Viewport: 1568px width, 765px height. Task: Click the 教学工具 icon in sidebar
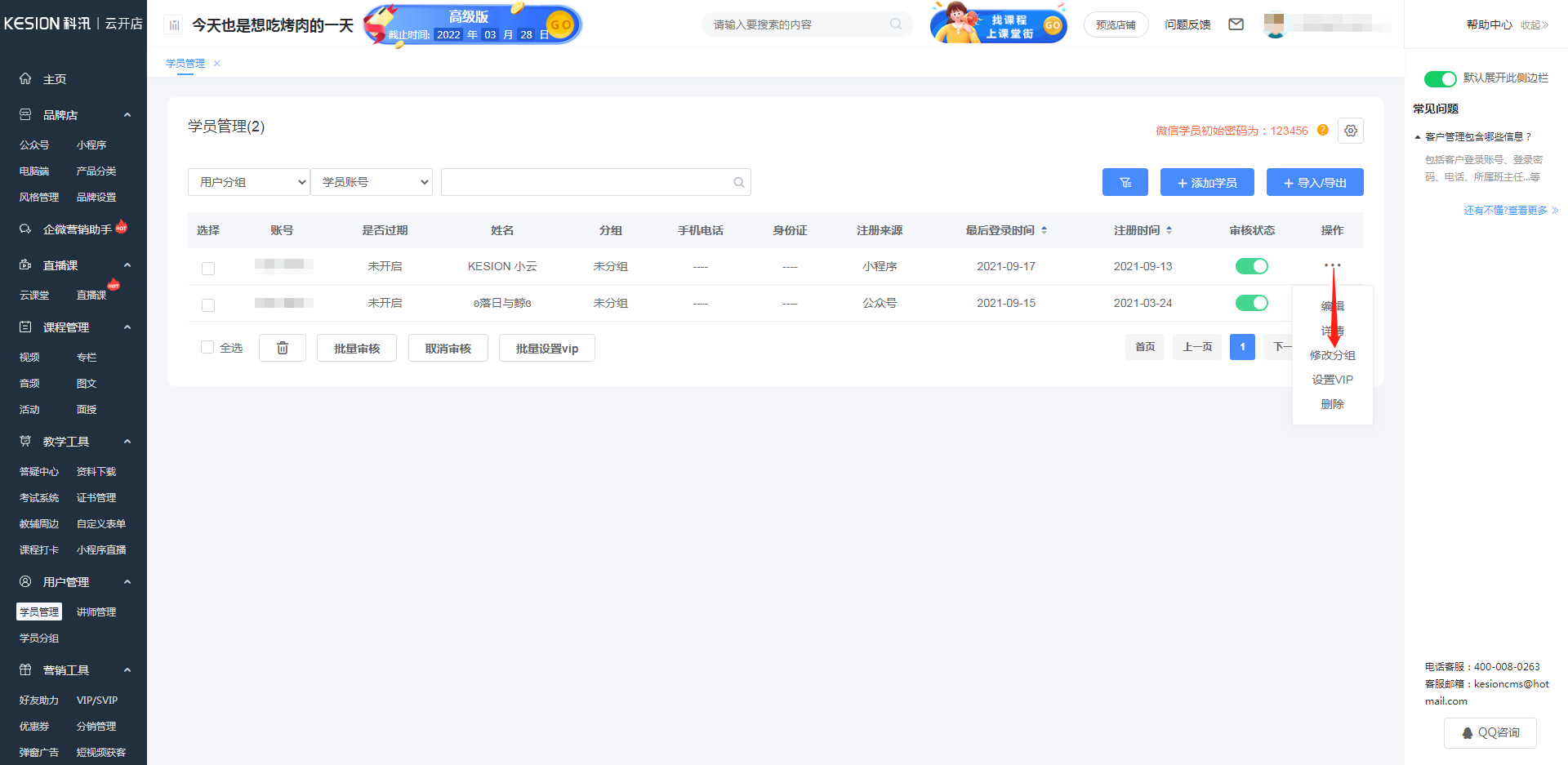click(25, 441)
